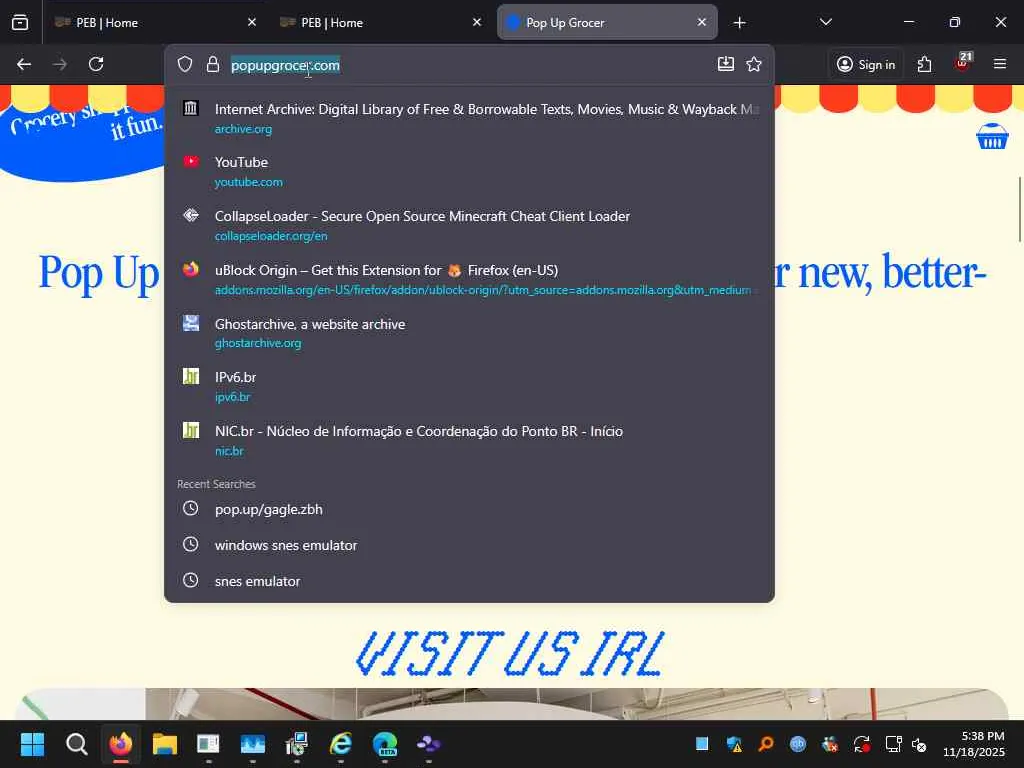Close the second PEB | Home tab
The width and height of the screenshot is (1024, 768).
coord(477,22)
